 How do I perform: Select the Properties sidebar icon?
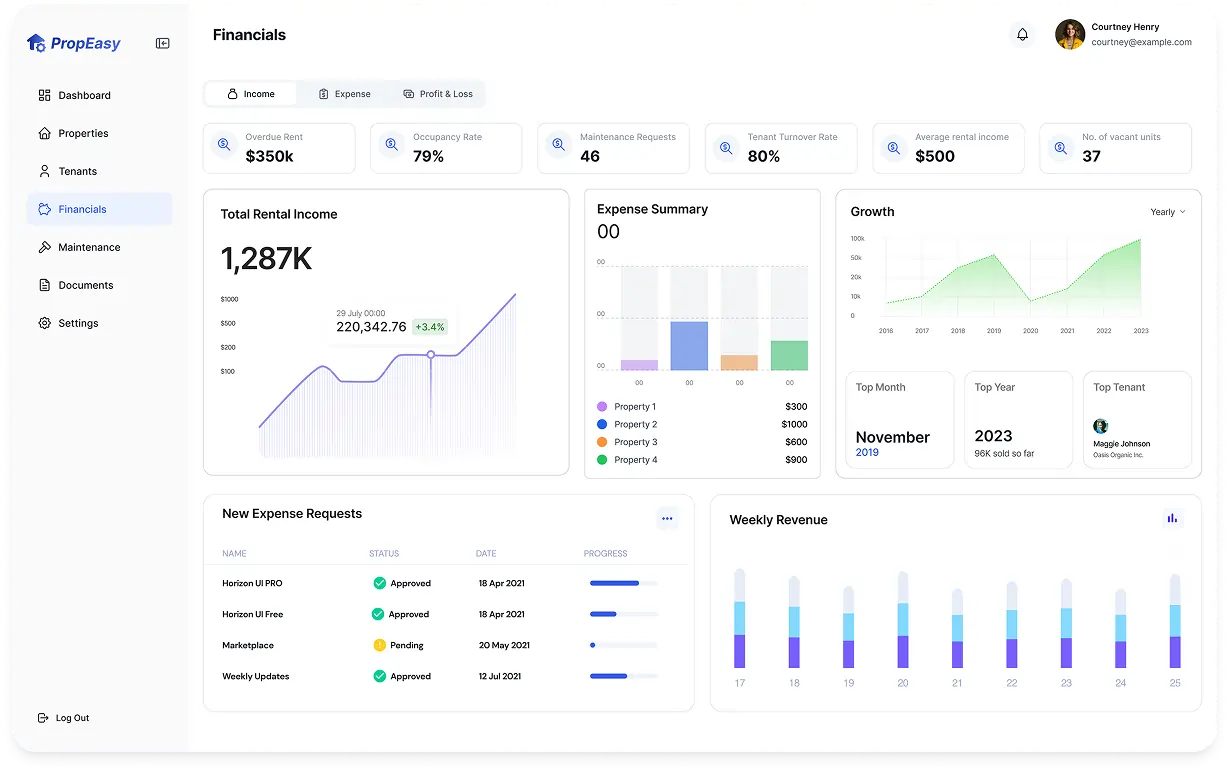tap(46, 133)
